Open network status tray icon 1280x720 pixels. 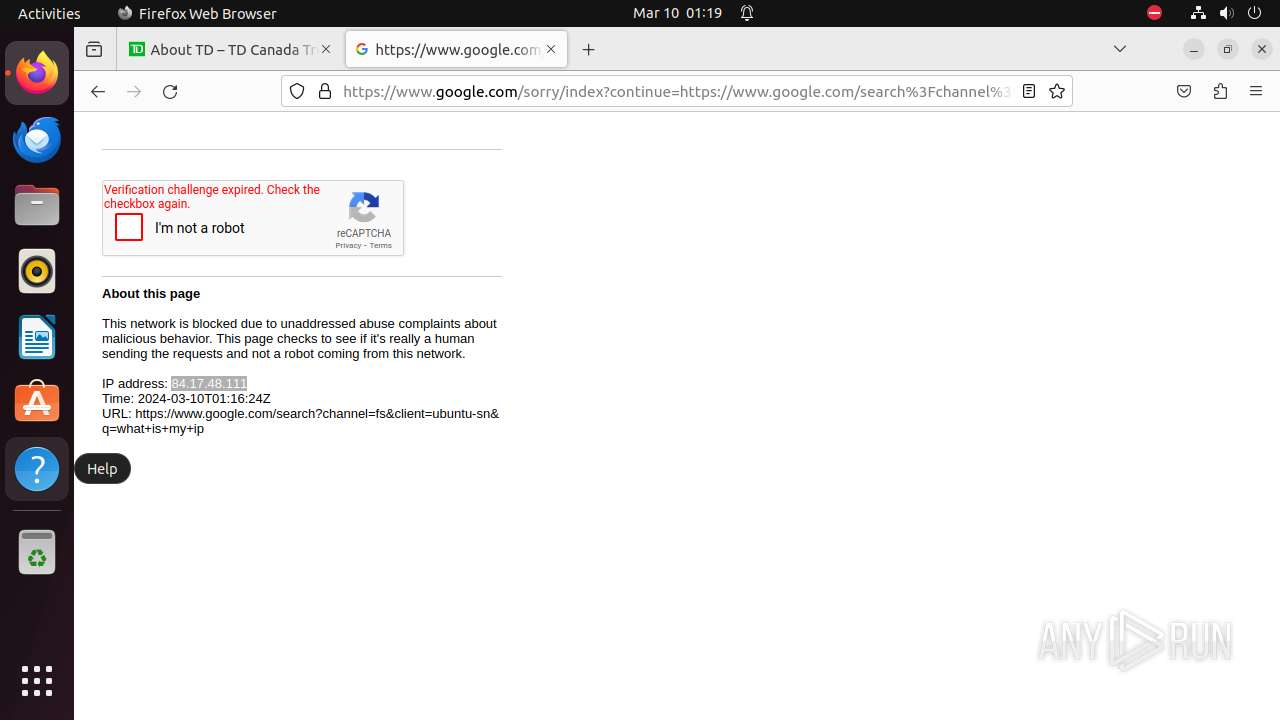pos(1198,13)
